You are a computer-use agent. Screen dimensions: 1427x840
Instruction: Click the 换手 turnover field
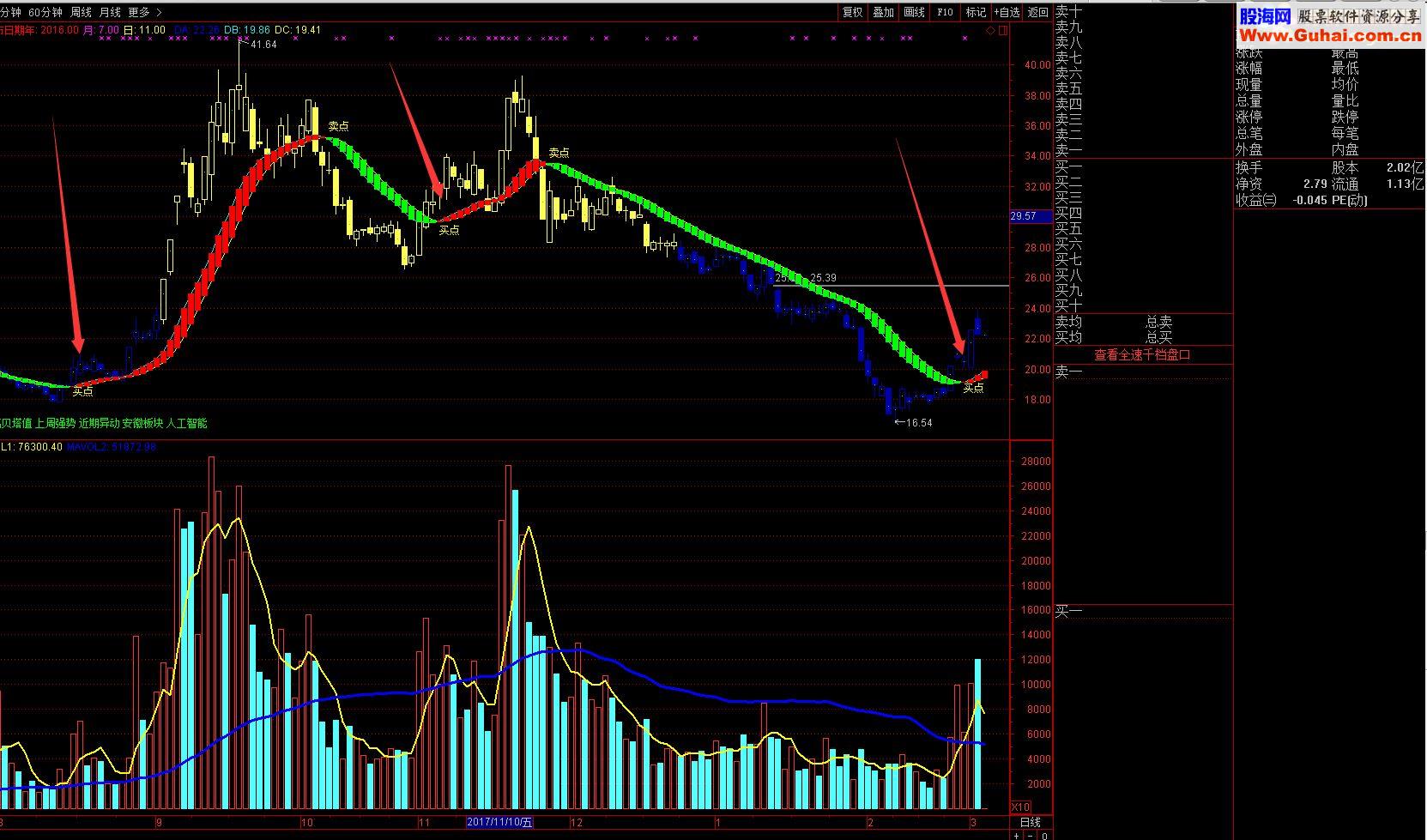[1249, 167]
